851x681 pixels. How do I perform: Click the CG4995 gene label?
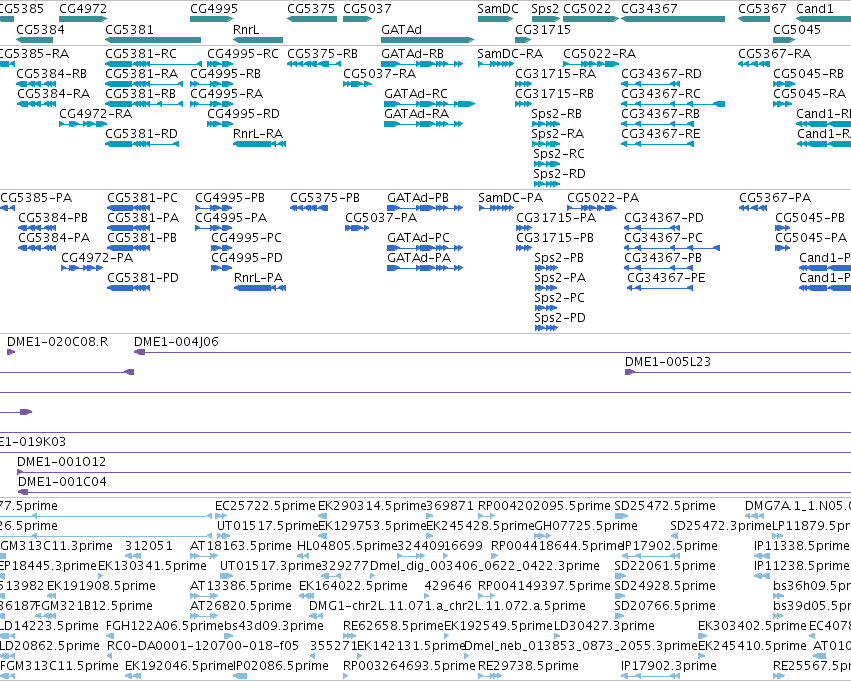[214, 9]
